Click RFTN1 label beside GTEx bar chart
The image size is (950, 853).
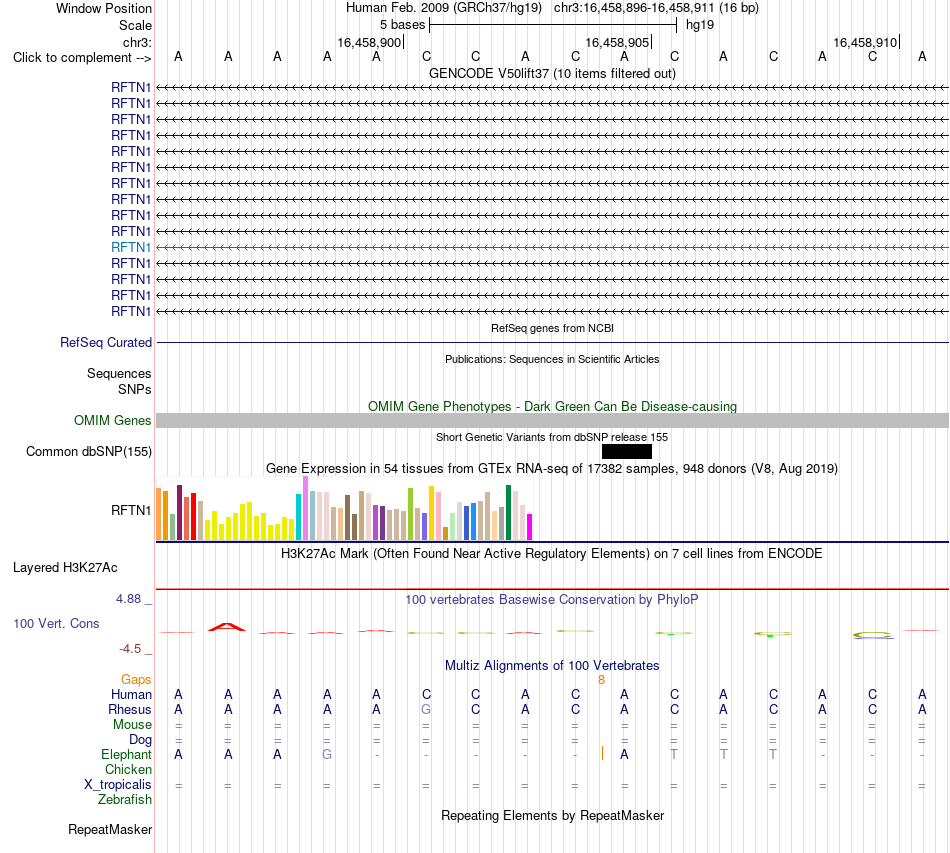pos(131,510)
